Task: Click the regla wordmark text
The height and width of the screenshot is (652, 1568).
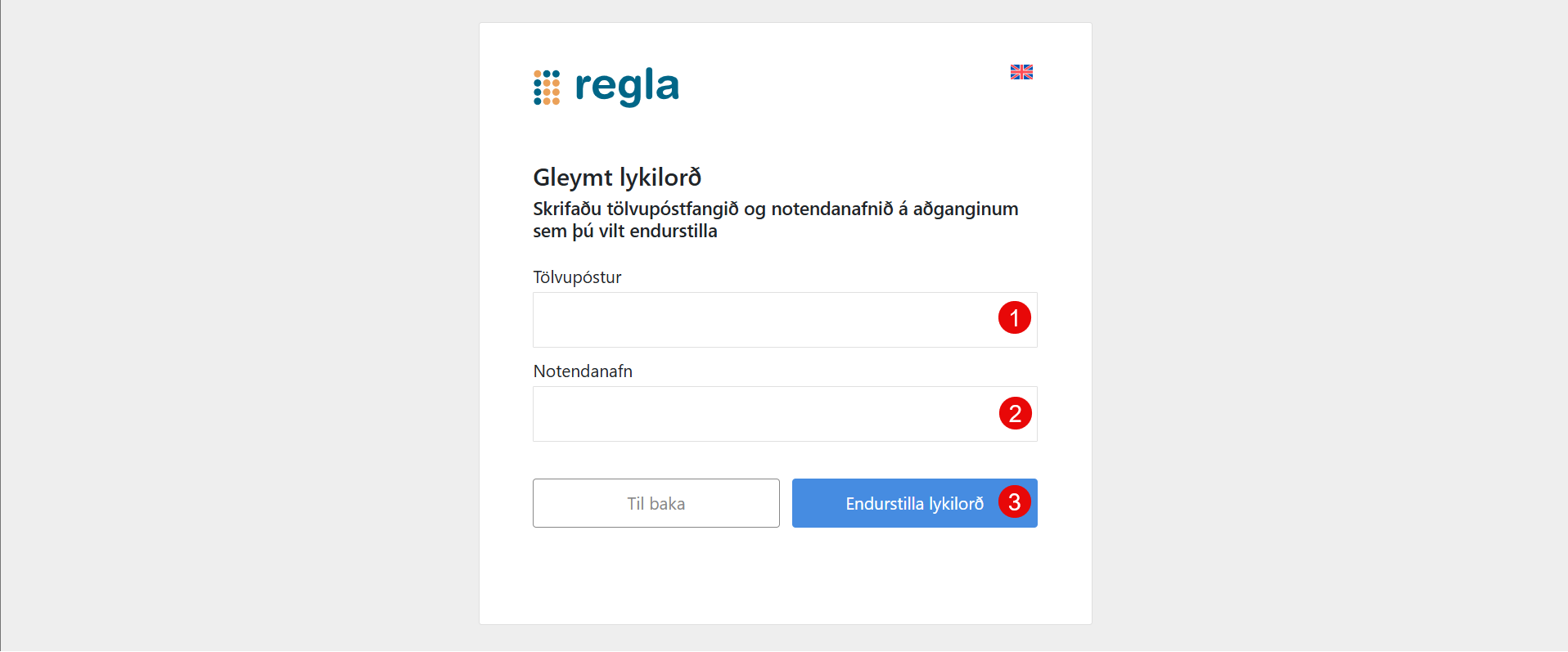Action: (x=627, y=86)
